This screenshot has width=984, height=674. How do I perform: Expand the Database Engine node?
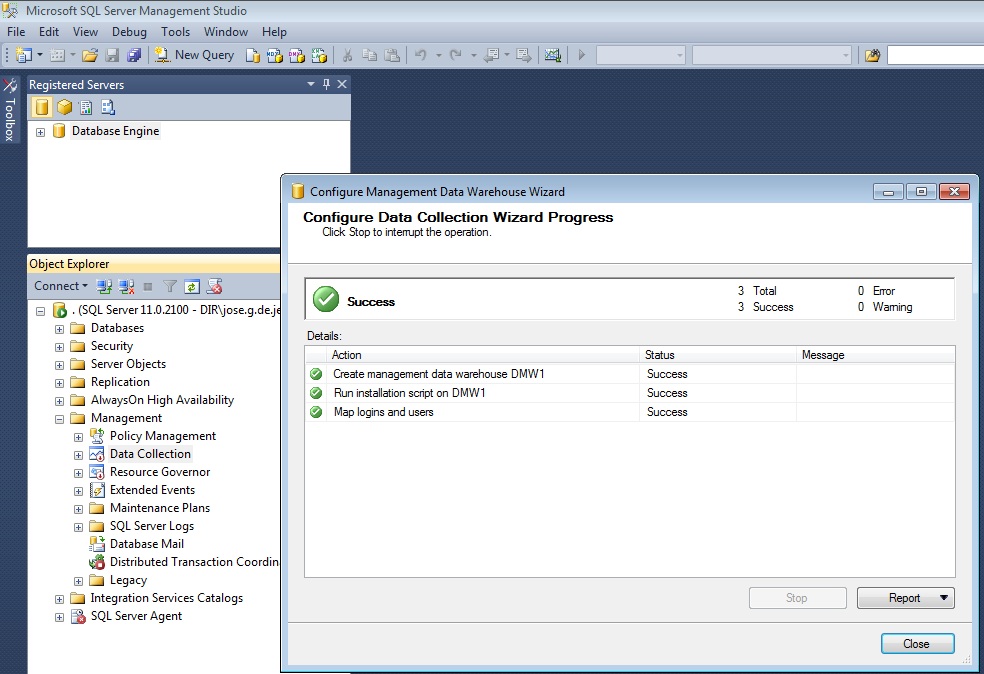pyautogui.click(x=40, y=132)
